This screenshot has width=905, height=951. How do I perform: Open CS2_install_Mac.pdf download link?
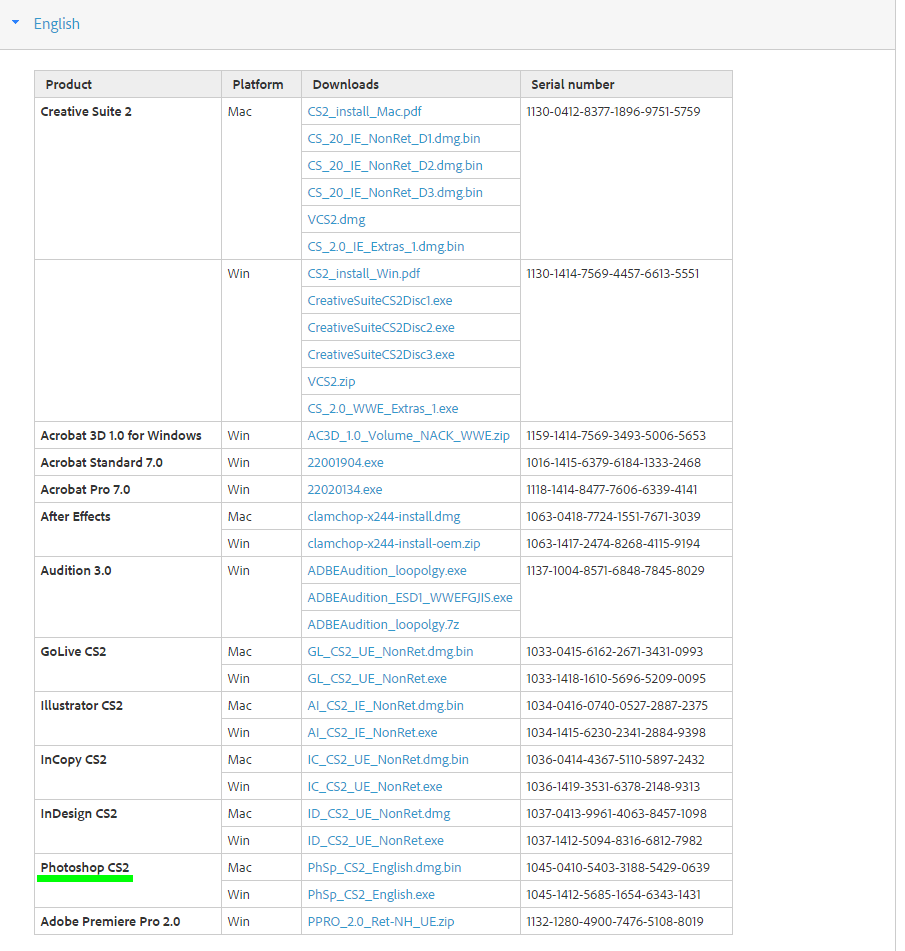(x=364, y=112)
